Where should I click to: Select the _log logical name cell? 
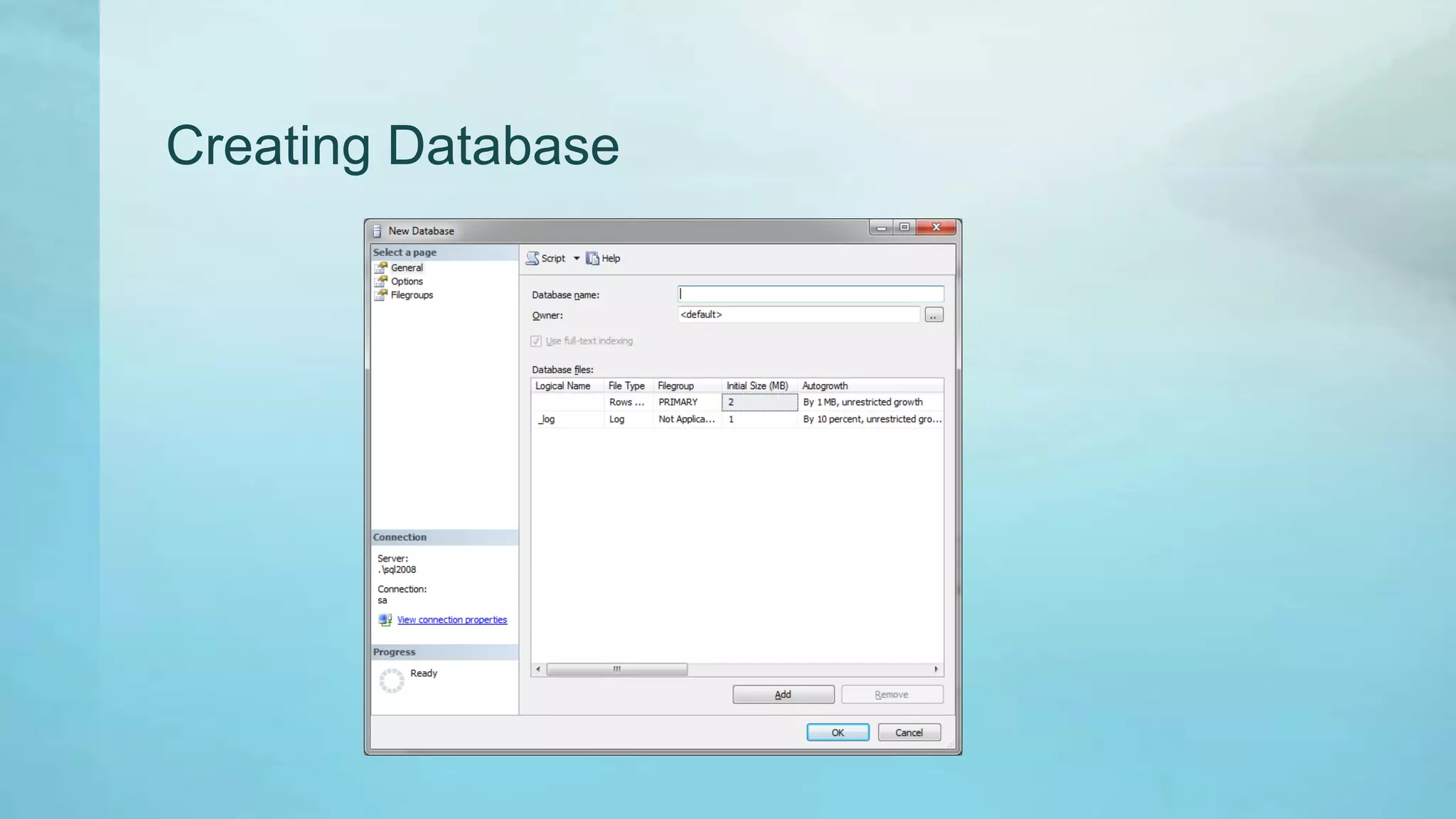pos(567,419)
